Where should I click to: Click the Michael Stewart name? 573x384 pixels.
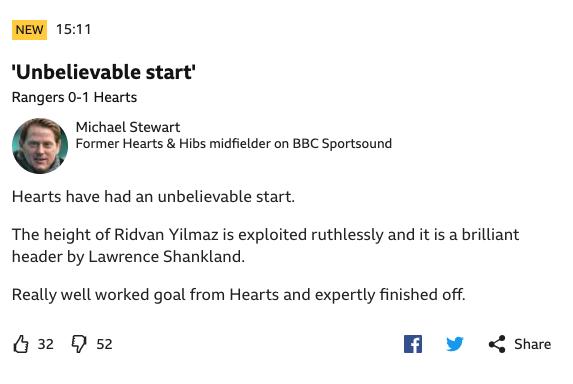(128, 127)
